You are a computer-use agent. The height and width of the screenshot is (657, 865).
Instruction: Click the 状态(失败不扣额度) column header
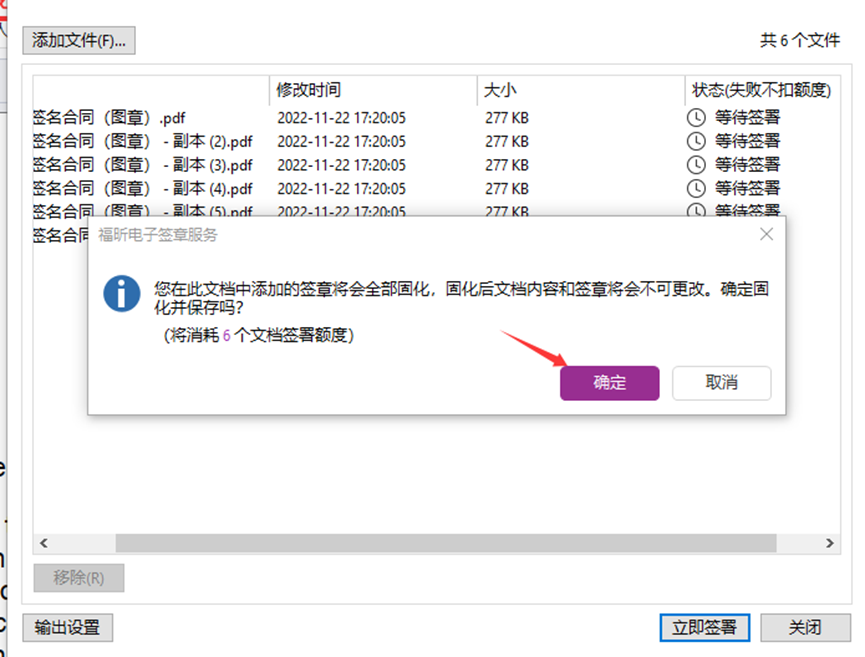tap(760, 90)
